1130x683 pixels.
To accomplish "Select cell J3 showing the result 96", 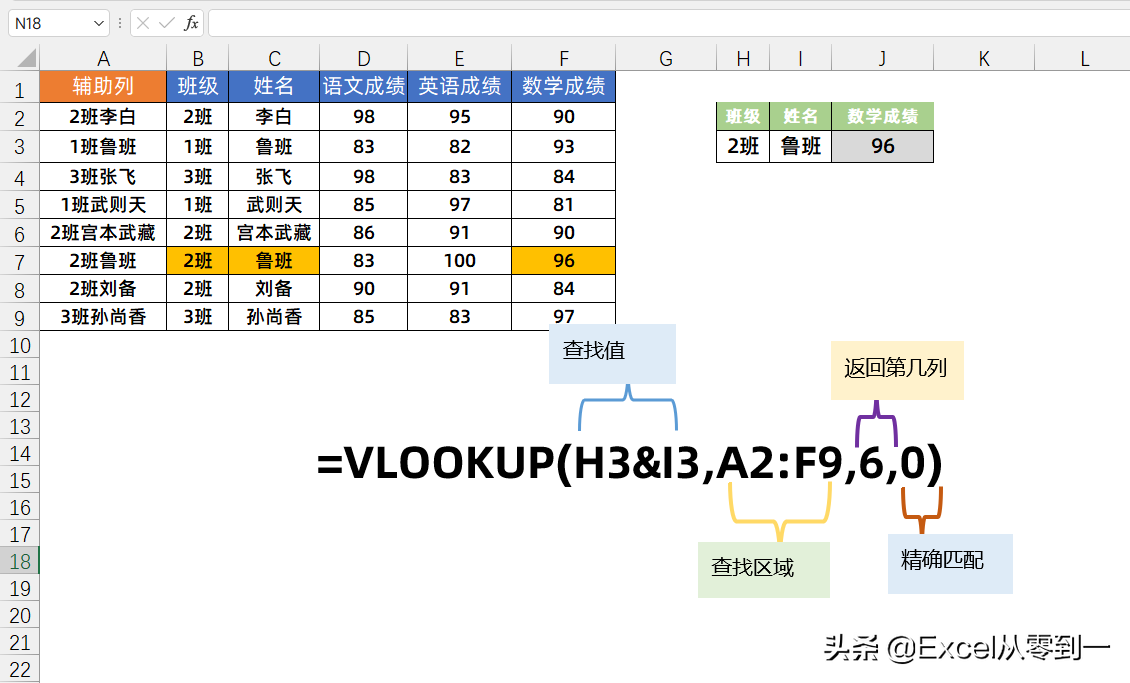I will (882, 146).
